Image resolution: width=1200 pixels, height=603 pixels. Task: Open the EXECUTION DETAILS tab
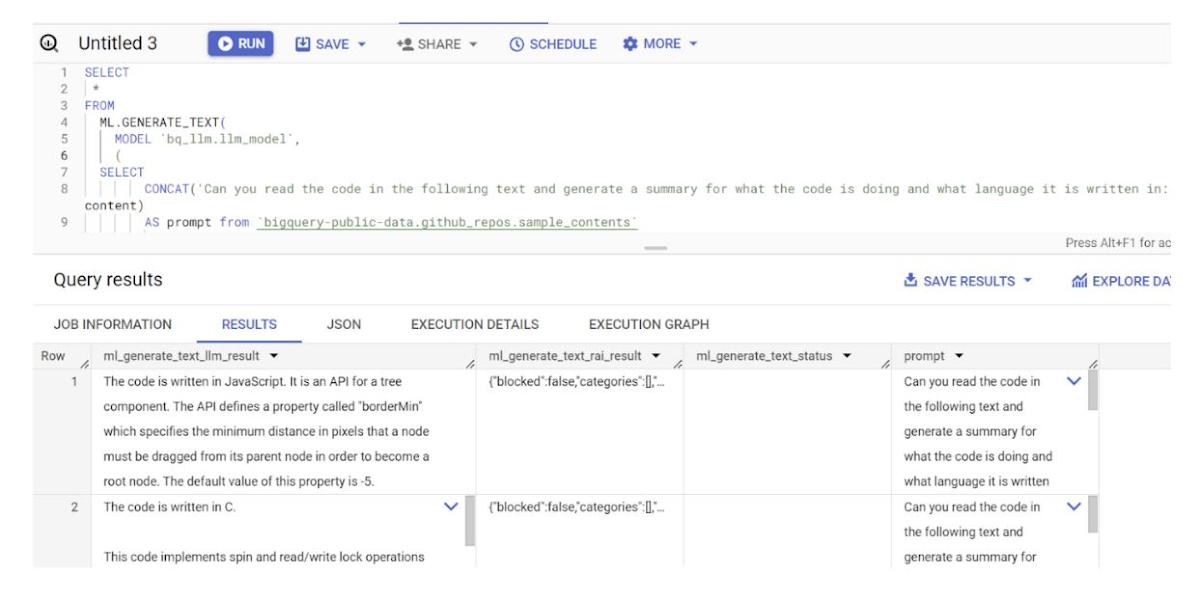pos(475,324)
